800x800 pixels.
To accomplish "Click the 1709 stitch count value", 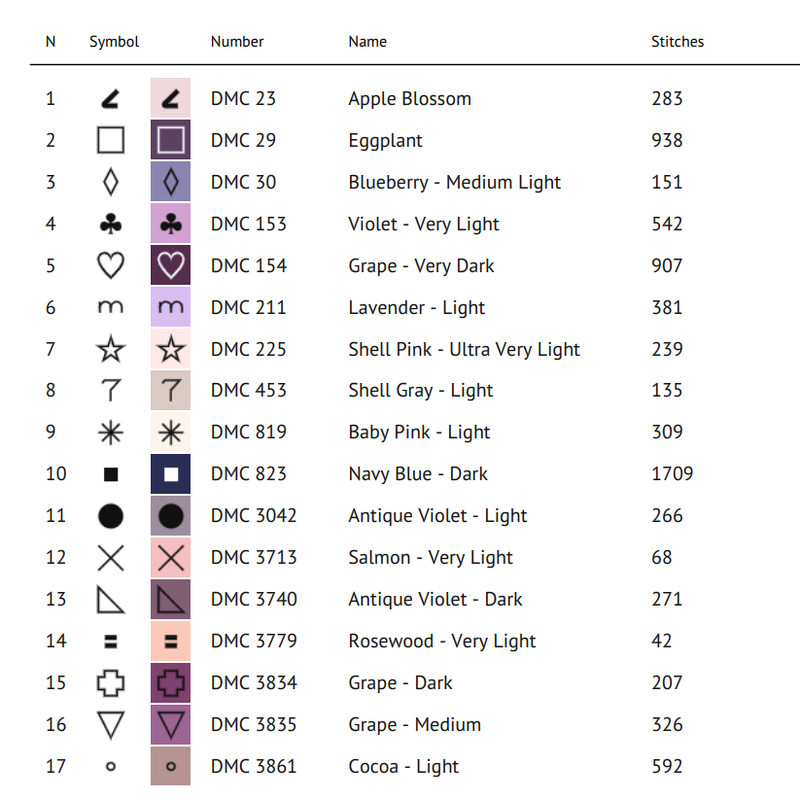I will (672, 474).
